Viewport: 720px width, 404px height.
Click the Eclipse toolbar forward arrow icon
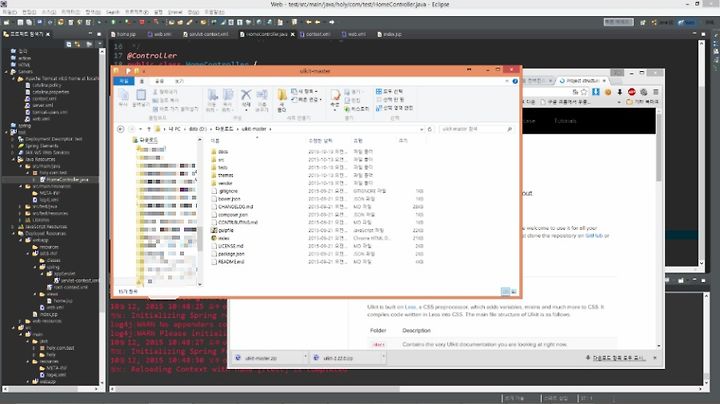[332, 22]
